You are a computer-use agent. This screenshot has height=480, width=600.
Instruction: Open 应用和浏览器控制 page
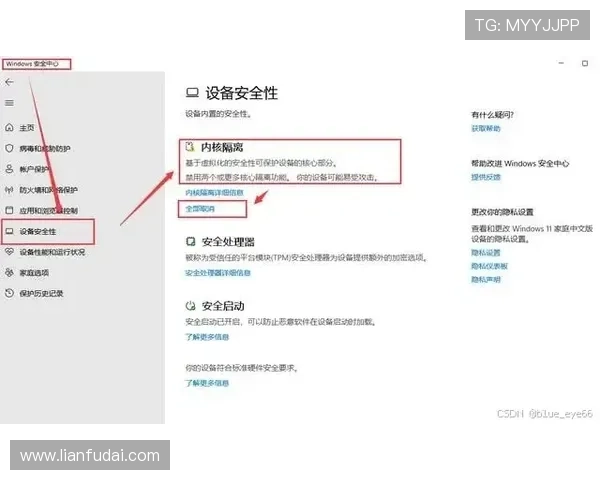pyautogui.click(x=49, y=211)
